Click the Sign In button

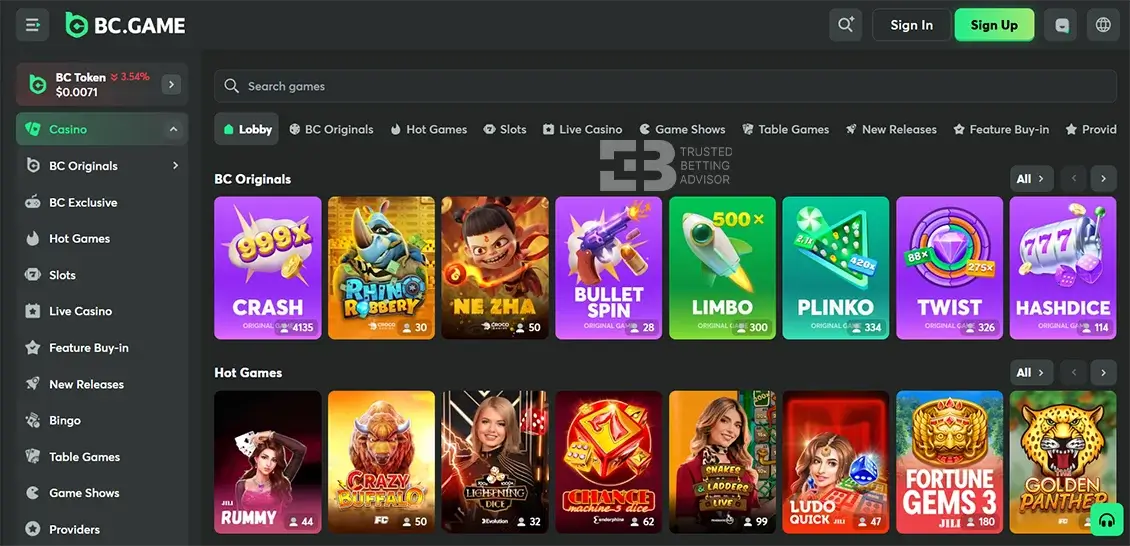(x=912, y=25)
